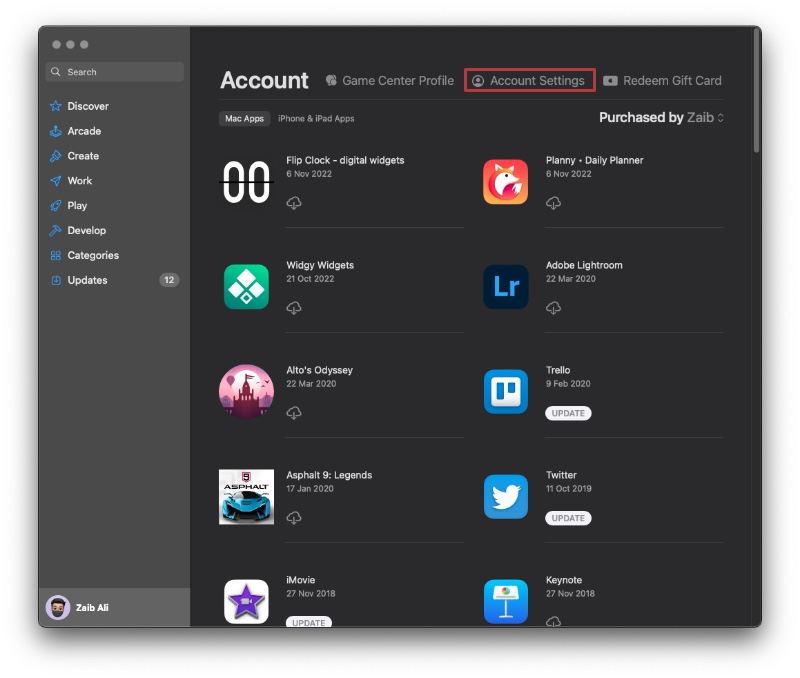Screen dimensions: 800x678
Task: Select Arcade label in sidebar
Action: click(x=84, y=131)
